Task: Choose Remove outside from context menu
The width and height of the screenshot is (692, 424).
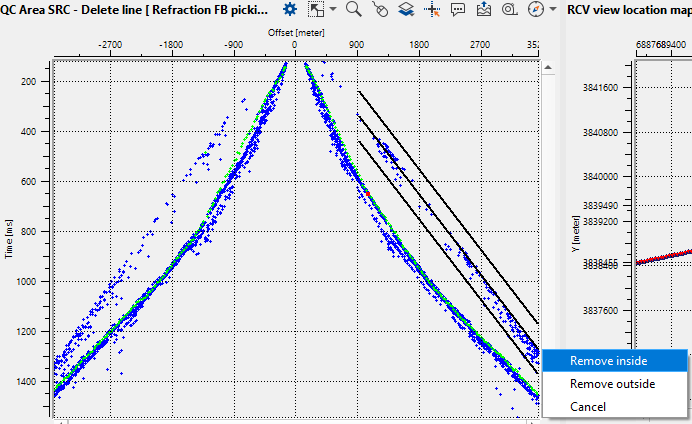Action: tap(612, 384)
